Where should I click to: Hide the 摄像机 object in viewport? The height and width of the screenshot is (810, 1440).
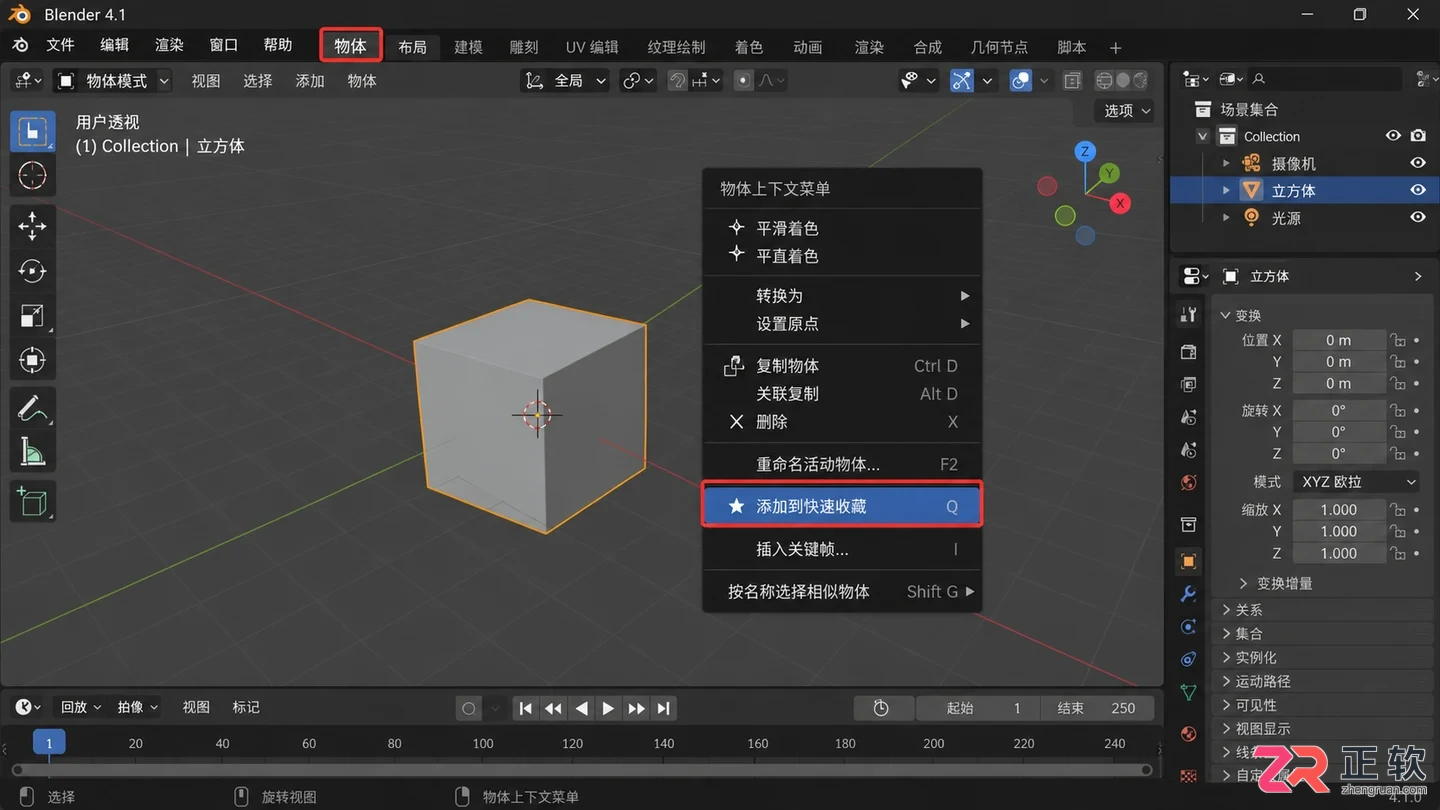tap(1417, 163)
